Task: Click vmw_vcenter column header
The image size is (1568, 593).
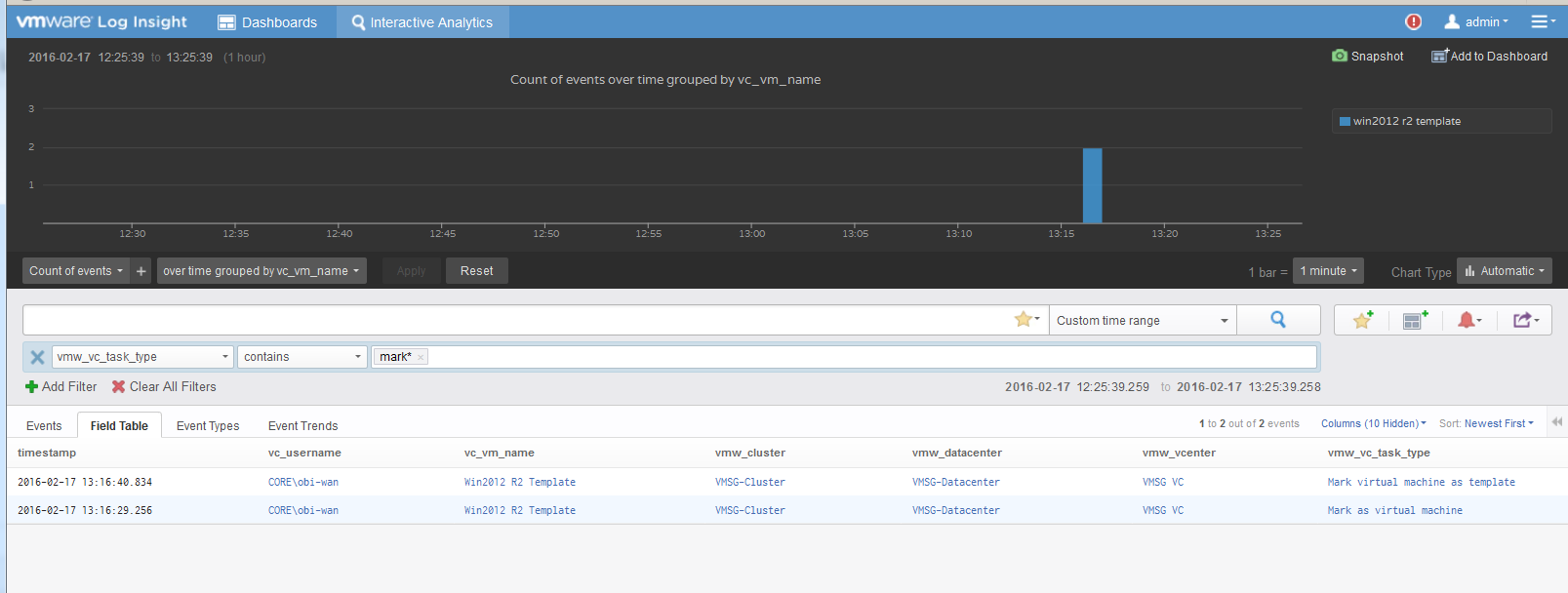Action: [1179, 453]
